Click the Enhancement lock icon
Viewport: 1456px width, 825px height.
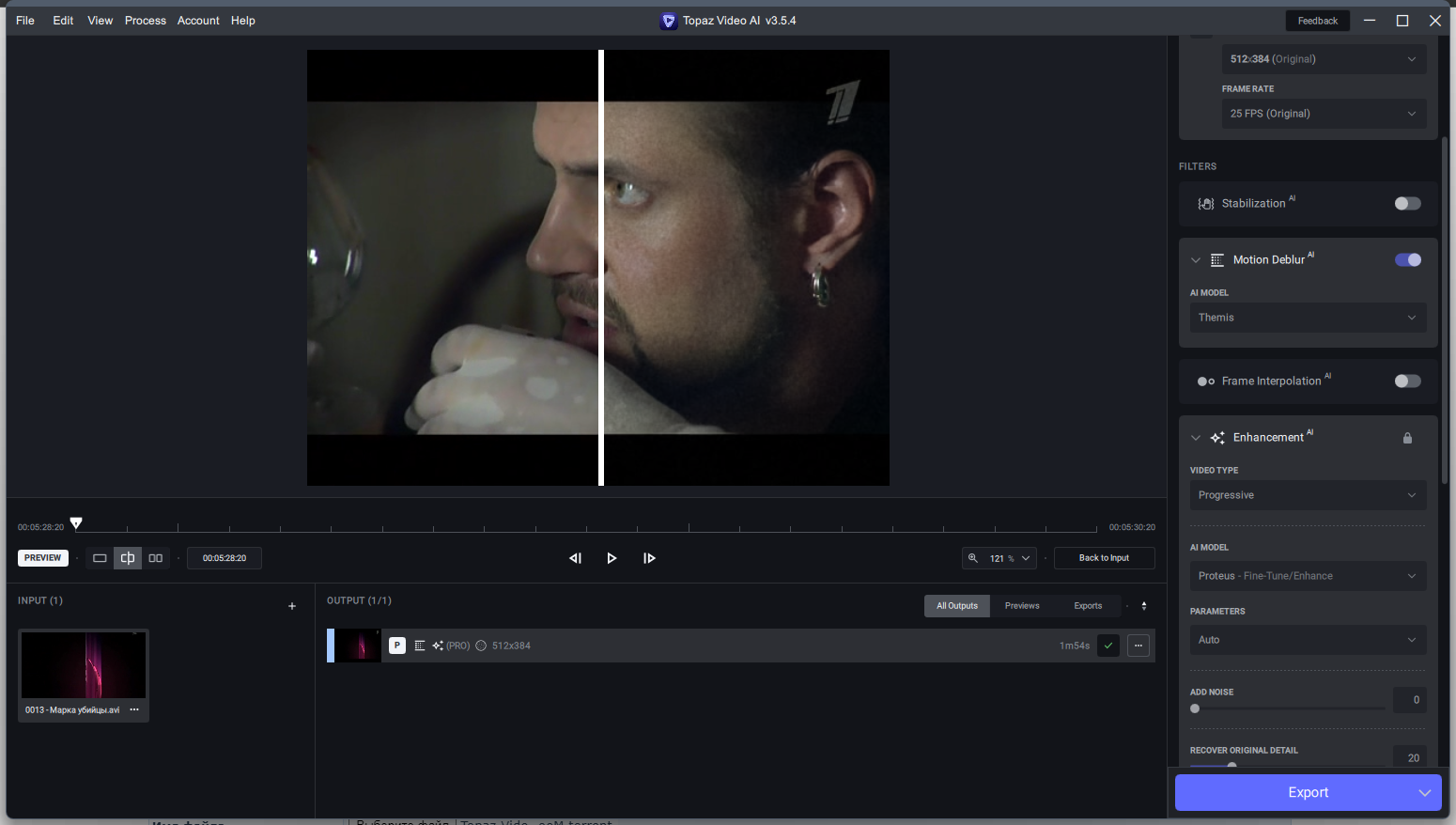pos(1407,438)
